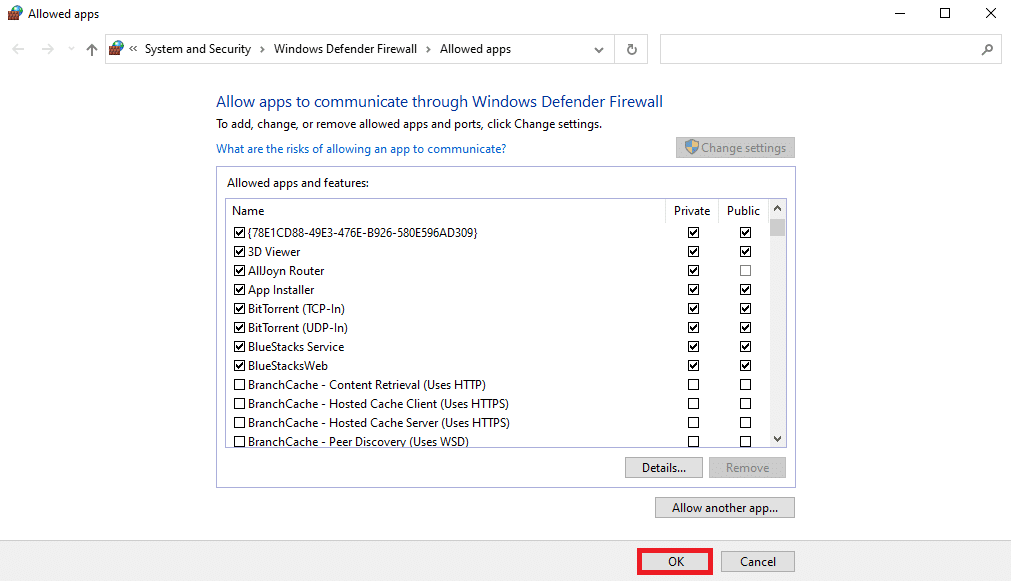The height and width of the screenshot is (581, 1011).
Task: Click the list scrollbar up arrow
Action: 778,208
